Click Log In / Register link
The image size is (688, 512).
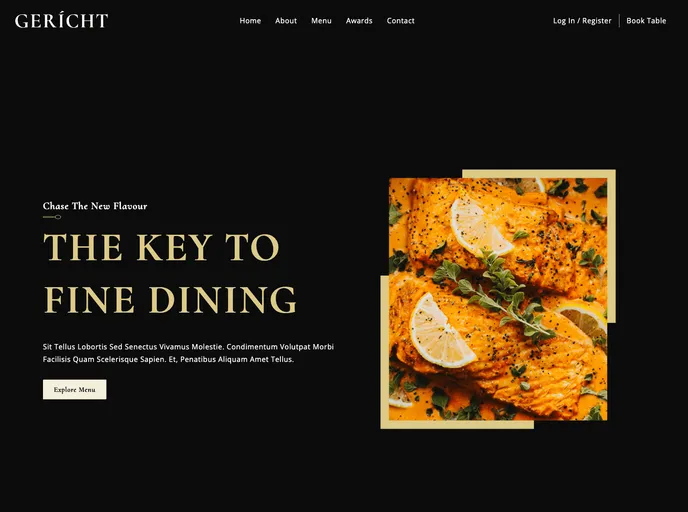tap(582, 21)
